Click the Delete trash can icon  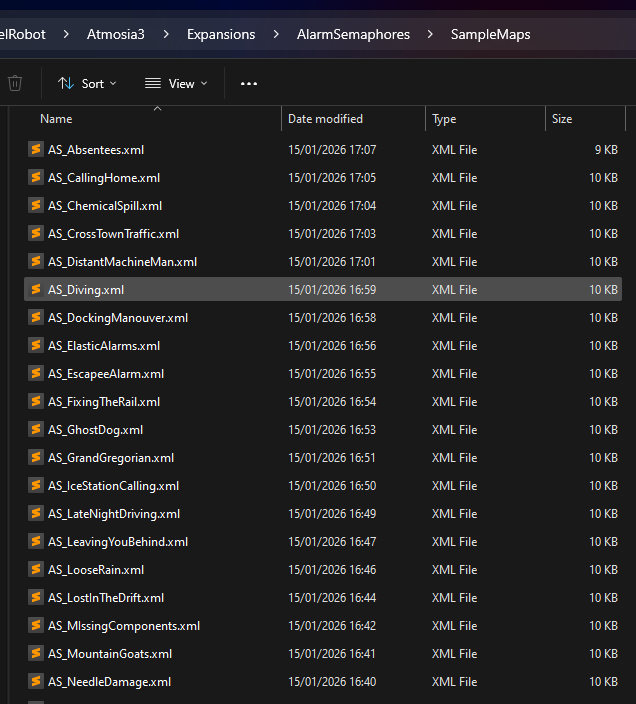(x=15, y=83)
